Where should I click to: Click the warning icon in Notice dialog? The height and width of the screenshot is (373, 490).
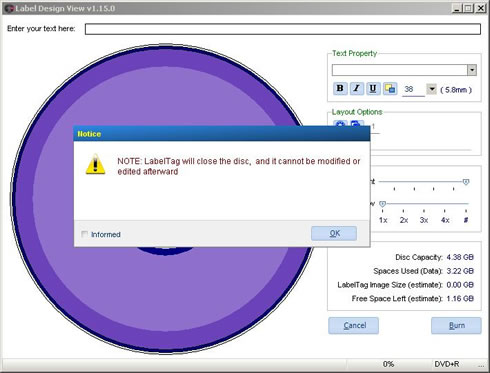(95, 164)
